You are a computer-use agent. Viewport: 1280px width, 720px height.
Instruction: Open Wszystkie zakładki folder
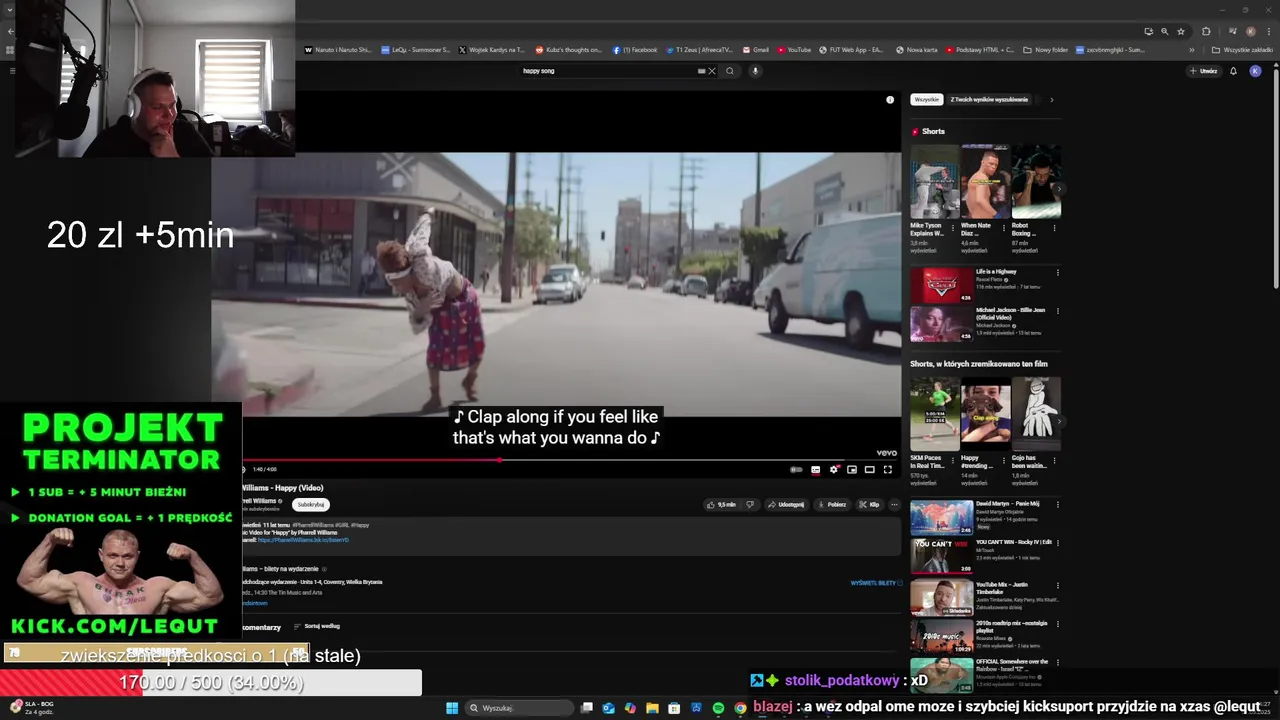(1242, 49)
